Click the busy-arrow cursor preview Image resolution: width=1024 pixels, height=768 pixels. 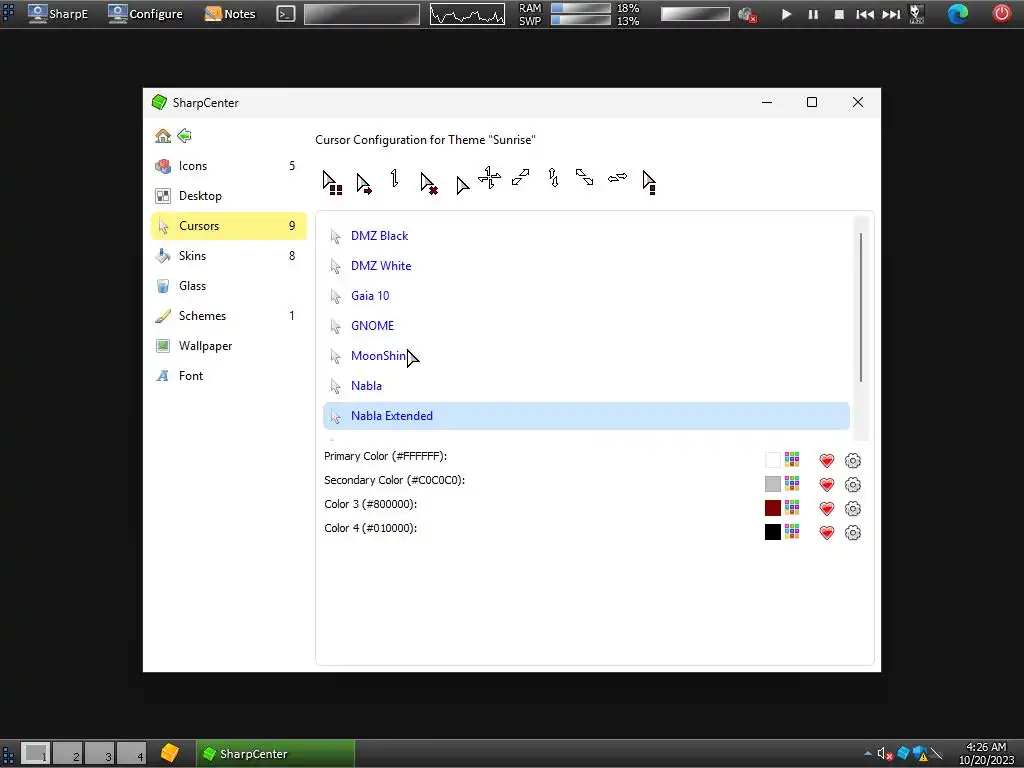click(x=332, y=182)
